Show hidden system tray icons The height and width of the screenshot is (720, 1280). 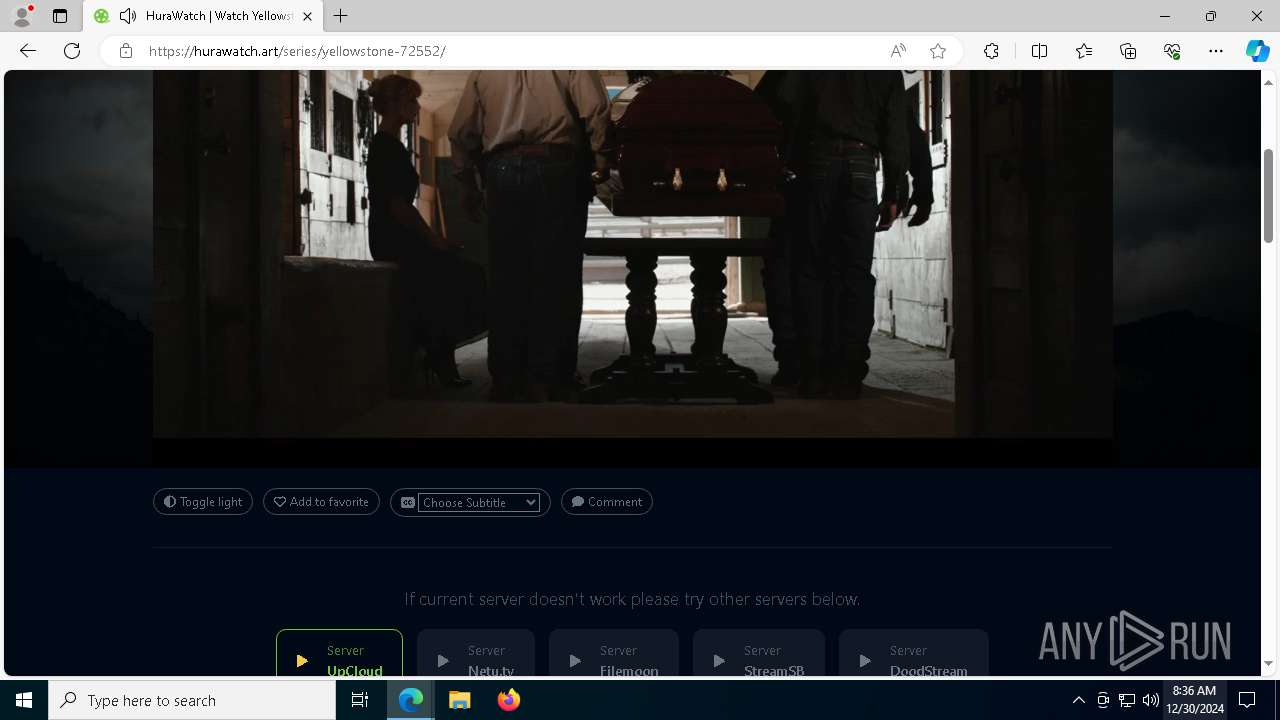point(1078,700)
